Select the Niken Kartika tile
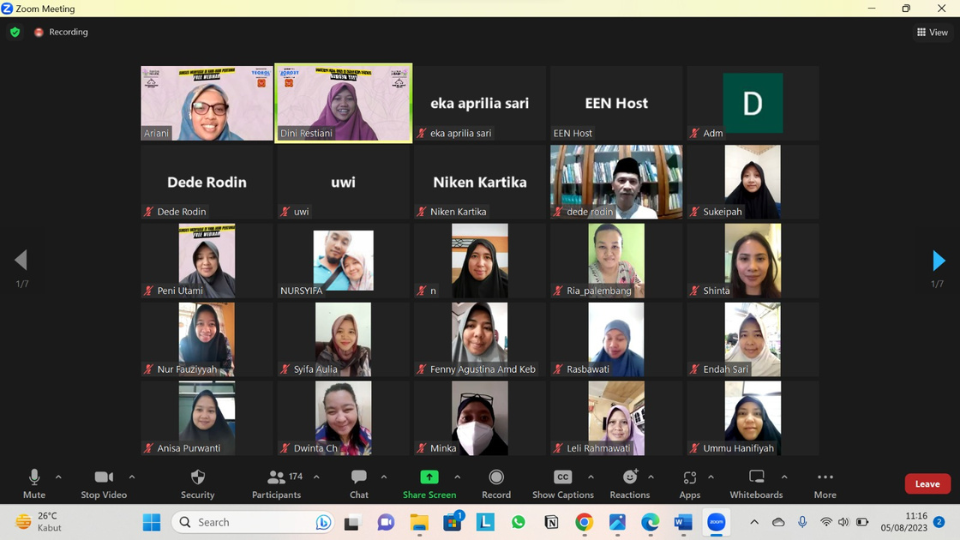 point(480,182)
